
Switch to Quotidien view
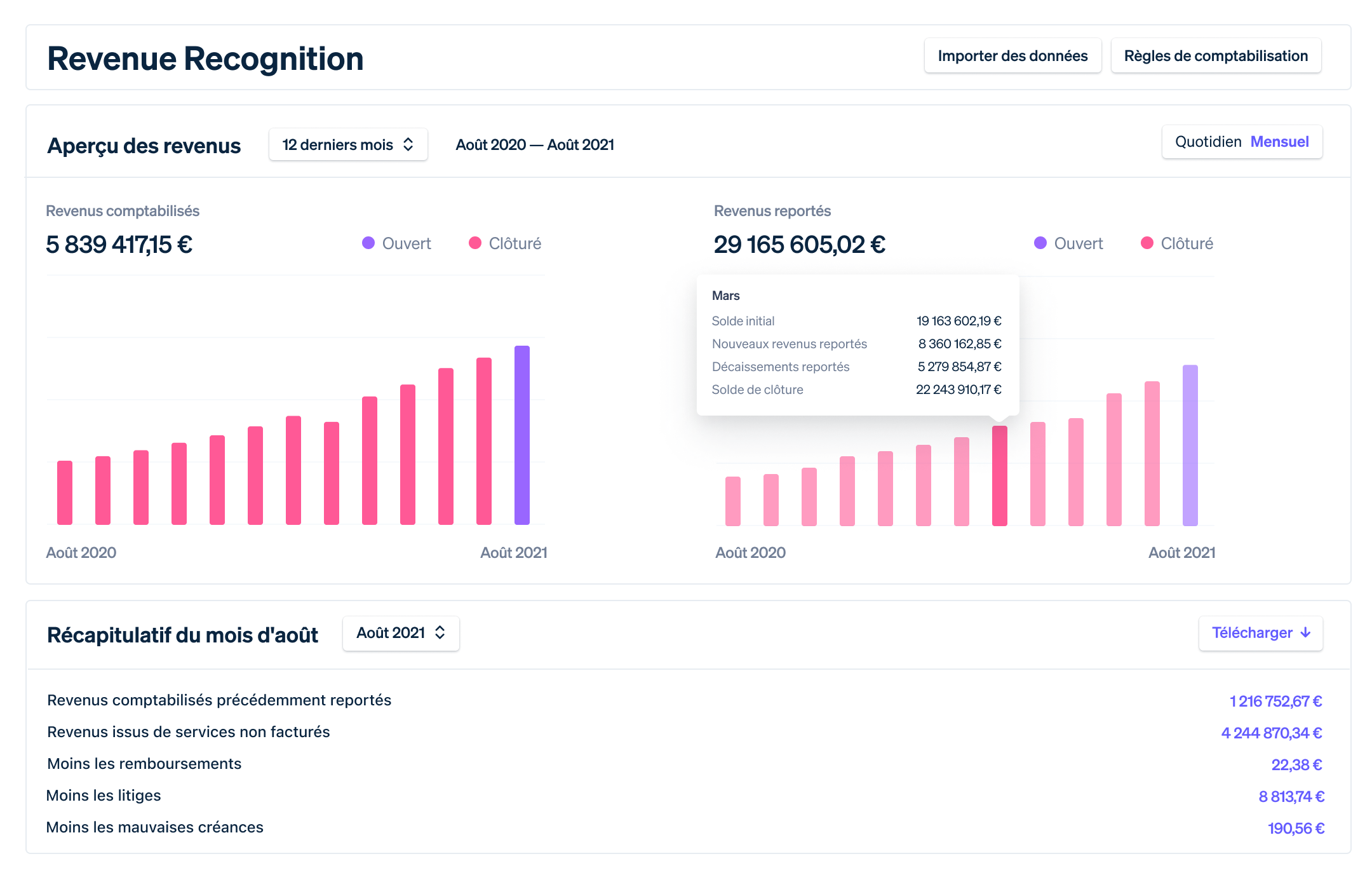click(1208, 142)
